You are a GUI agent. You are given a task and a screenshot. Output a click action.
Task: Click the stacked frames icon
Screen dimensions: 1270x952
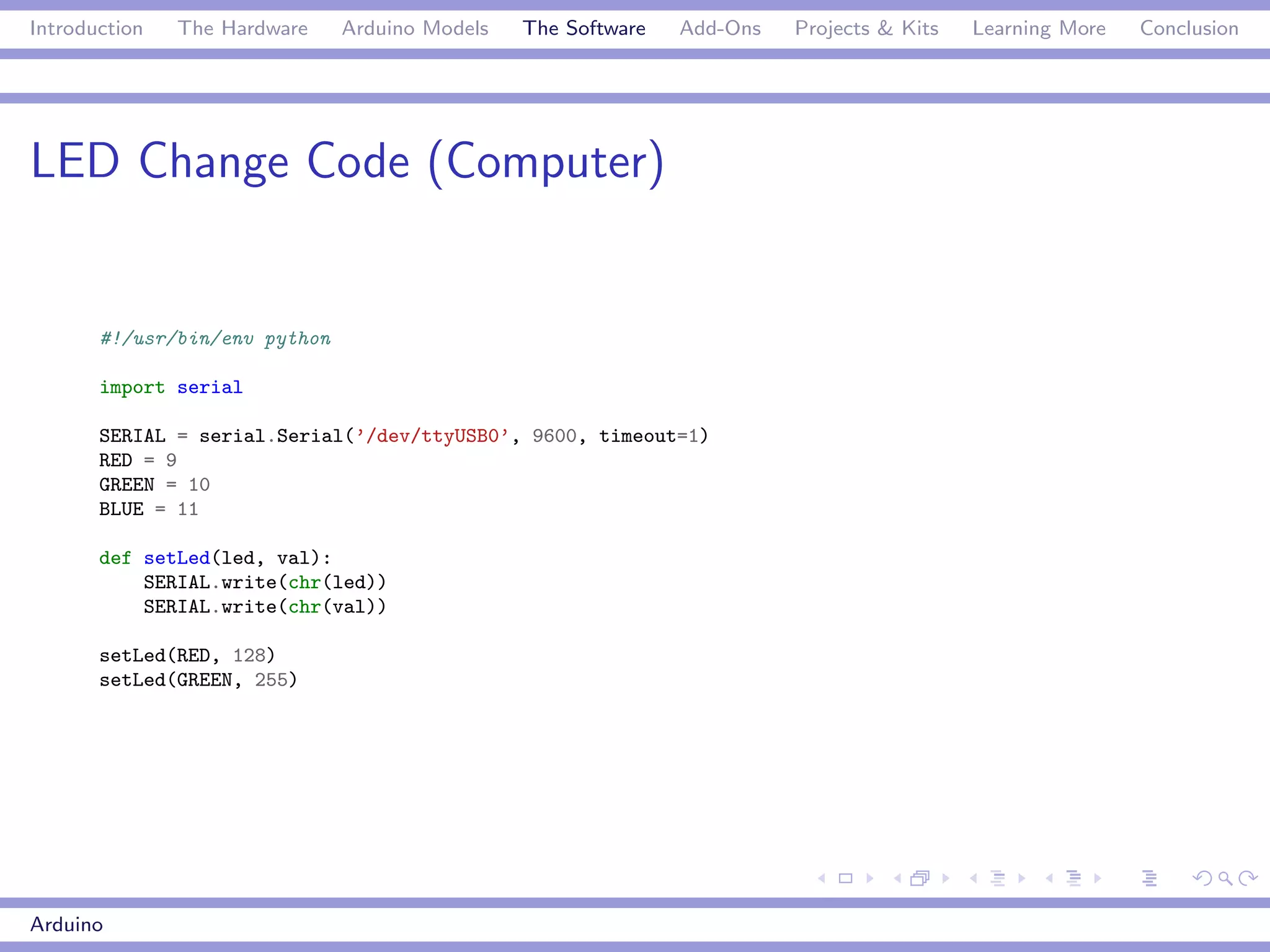(x=920, y=878)
